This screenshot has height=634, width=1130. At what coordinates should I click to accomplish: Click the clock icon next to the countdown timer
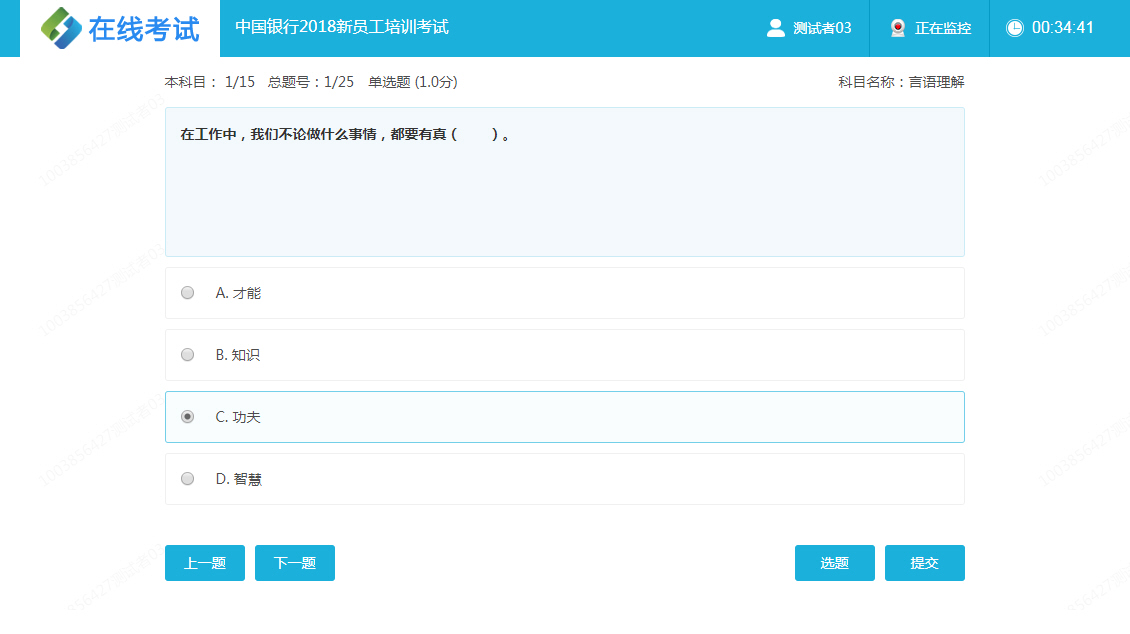[x=1014, y=28]
